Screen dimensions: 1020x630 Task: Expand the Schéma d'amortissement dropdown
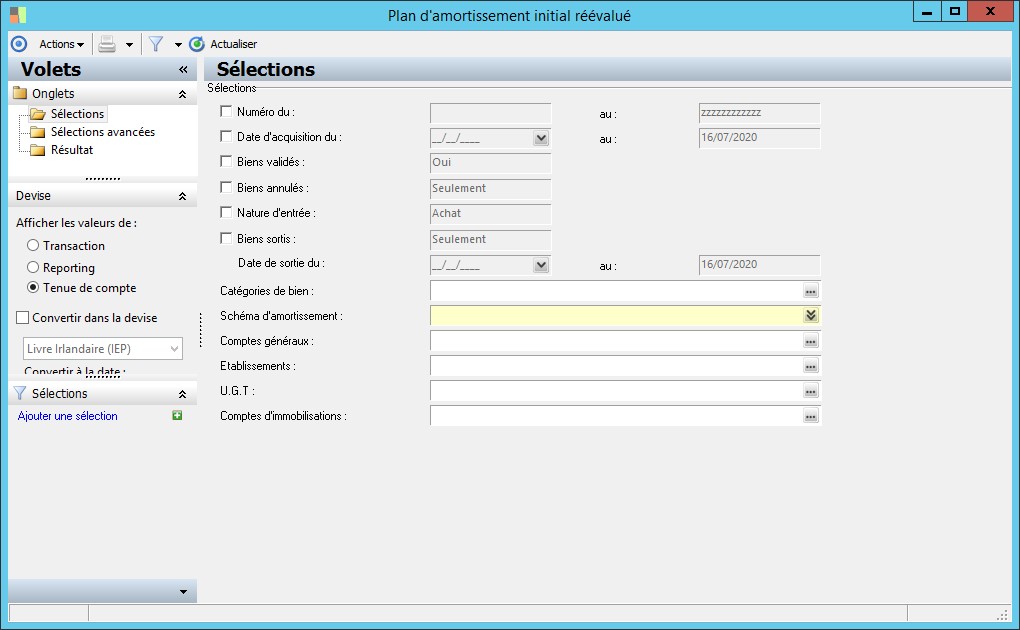pyautogui.click(x=811, y=316)
